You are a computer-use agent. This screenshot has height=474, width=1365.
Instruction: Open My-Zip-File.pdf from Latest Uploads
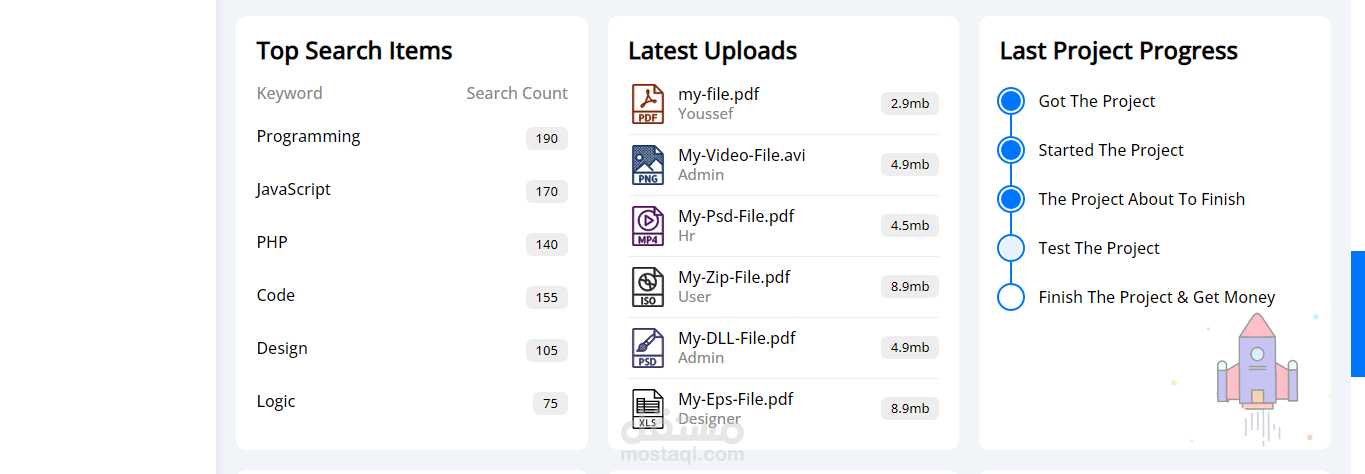tap(734, 277)
